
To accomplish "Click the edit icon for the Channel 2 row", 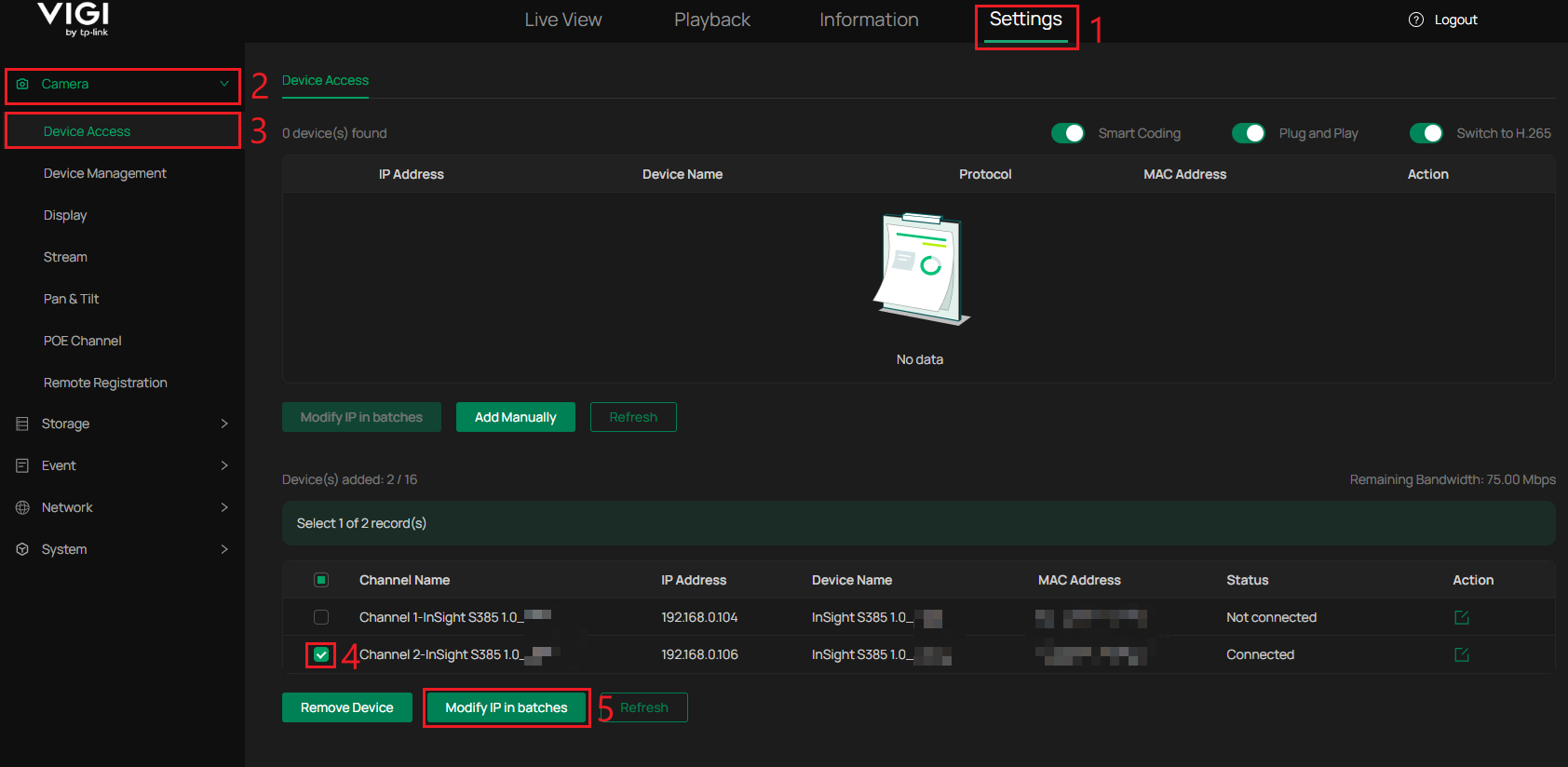I will [x=1462, y=654].
